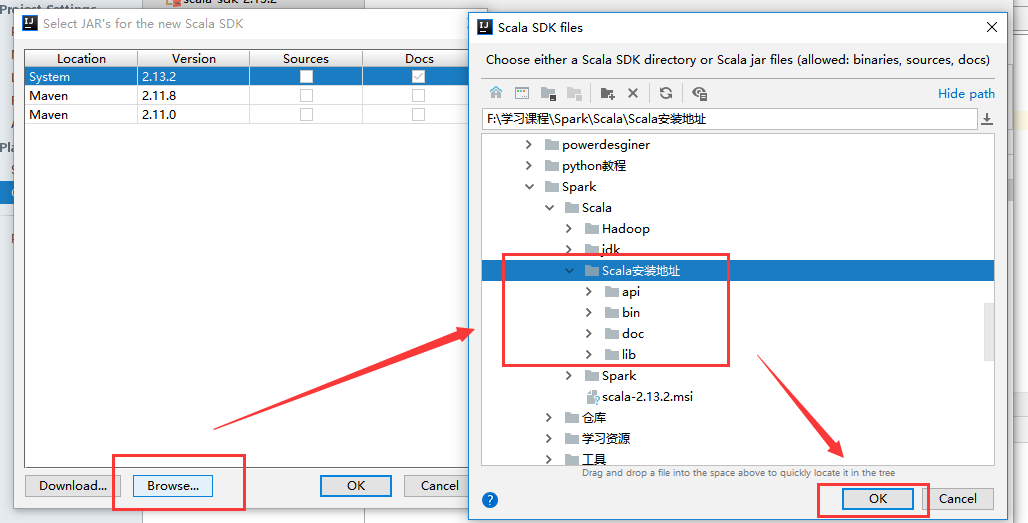Toggle Sources checkbox for Maven 2.11.0
The height and width of the screenshot is (523, 1028).
tap(306, 115)
